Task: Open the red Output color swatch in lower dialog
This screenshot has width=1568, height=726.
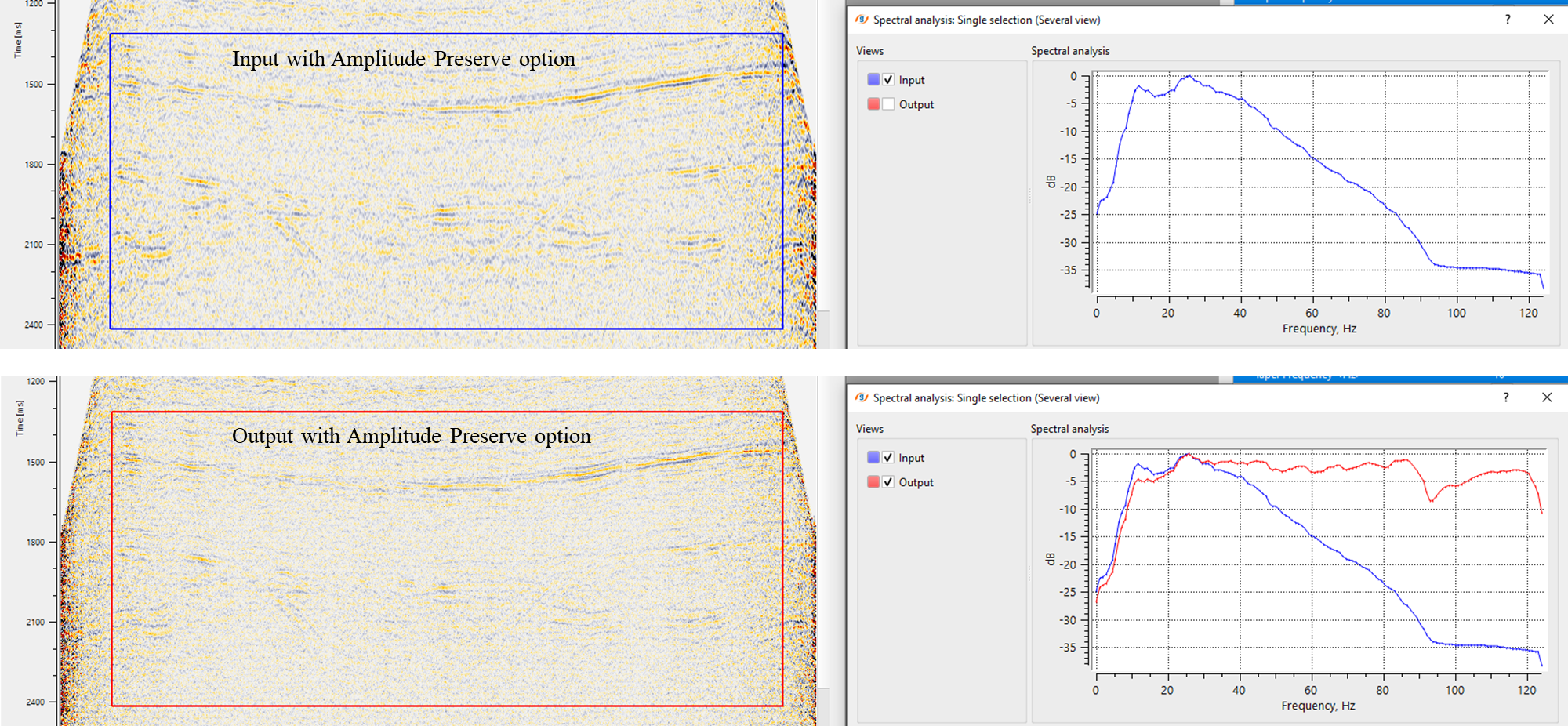Action: (873, 482)
